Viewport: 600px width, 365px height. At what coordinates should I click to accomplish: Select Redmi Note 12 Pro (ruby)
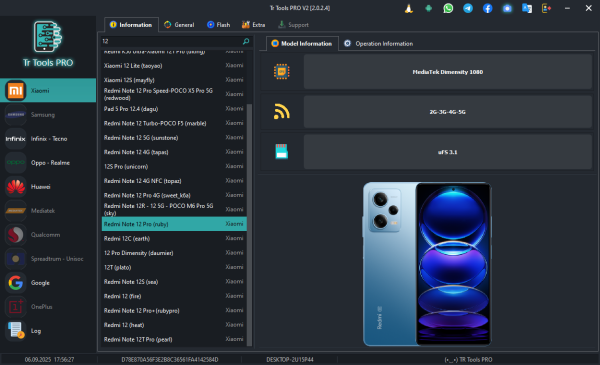[174, 224]
